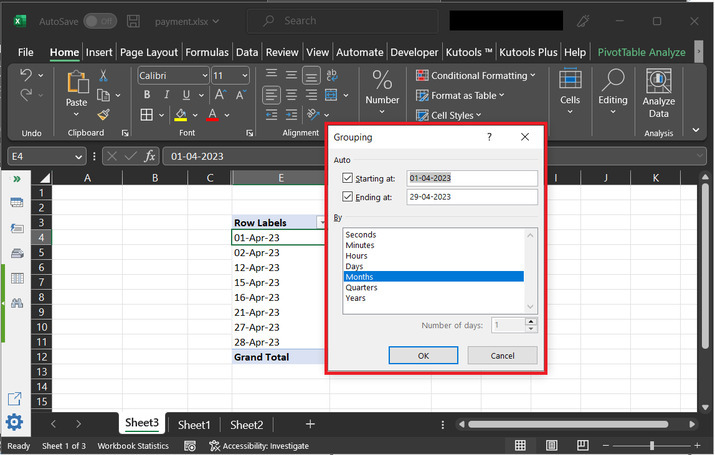715x455 pixels.
Task: Click the Ending at date field
Action: tap(471, 197)
